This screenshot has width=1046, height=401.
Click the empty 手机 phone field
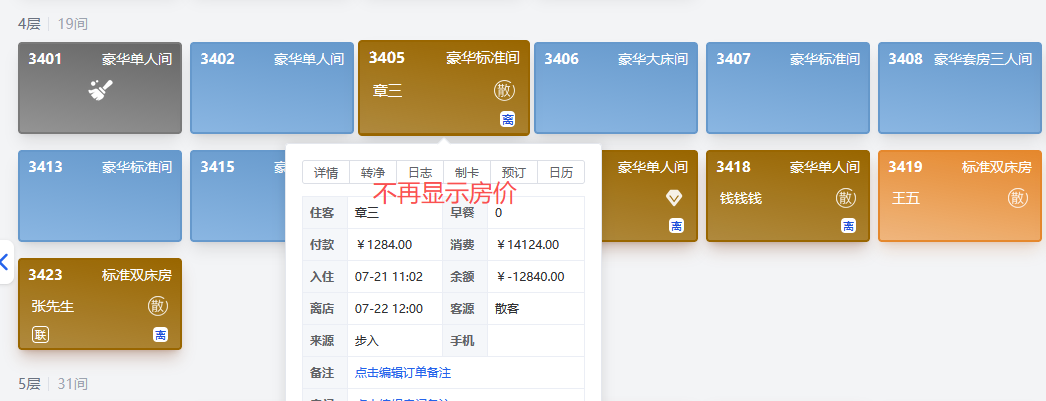click(x=536, y=341)
